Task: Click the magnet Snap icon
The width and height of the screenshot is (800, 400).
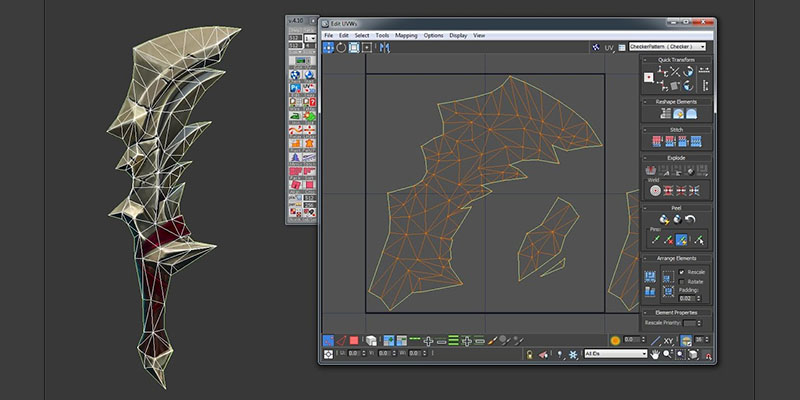Action: [707, 354]
